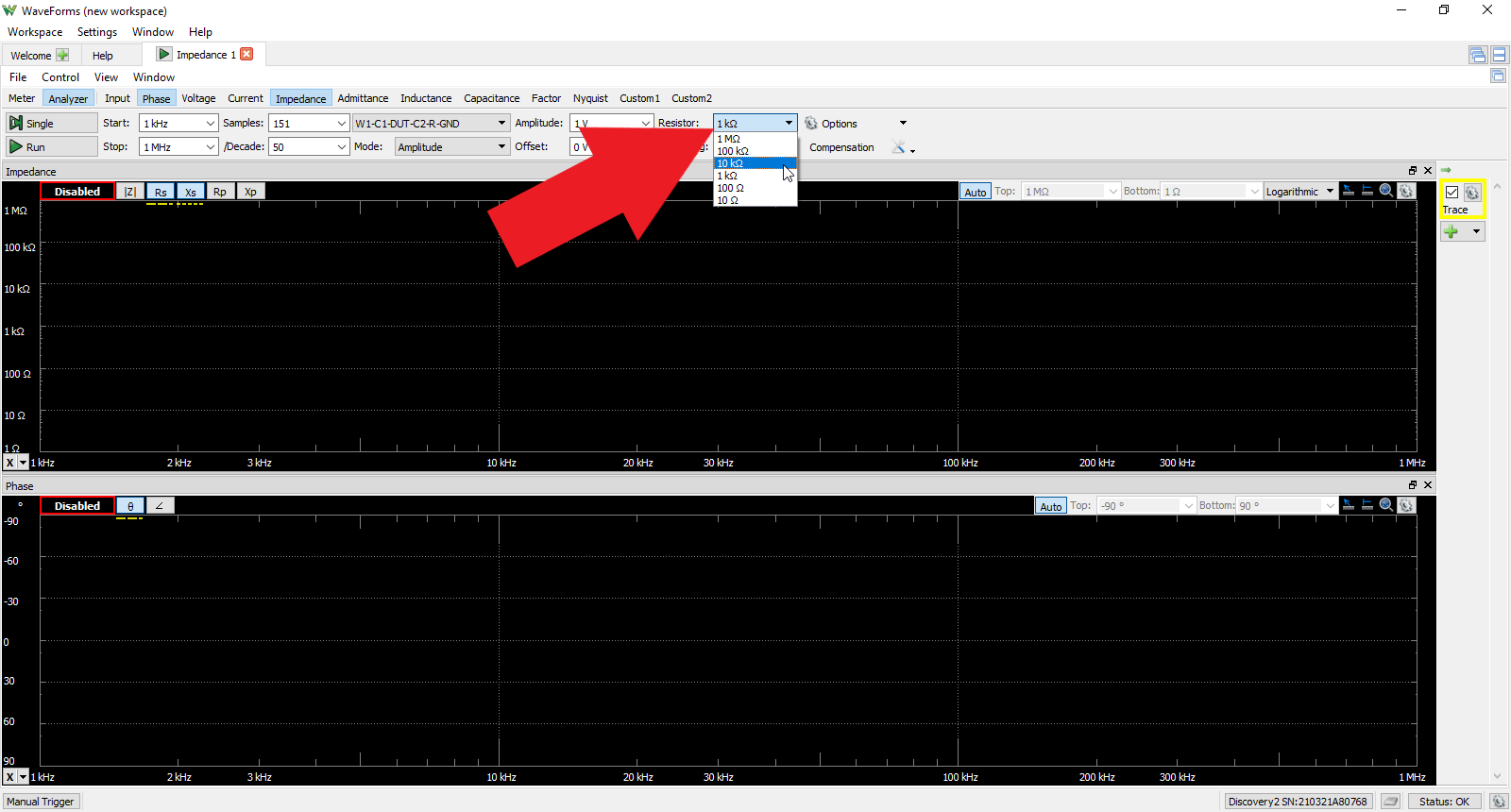1511x812 pixels.
Task: Click the magnifier zoom icon in Impedance plot
Action: pos(1386,191)
